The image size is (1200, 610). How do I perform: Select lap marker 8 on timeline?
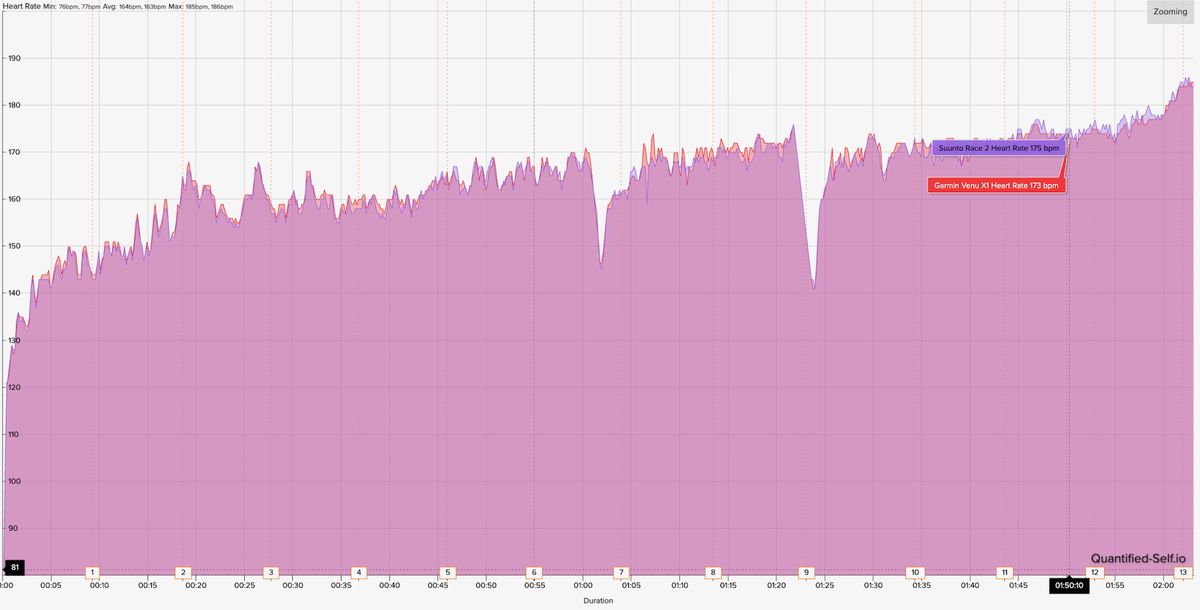point(713,573)
